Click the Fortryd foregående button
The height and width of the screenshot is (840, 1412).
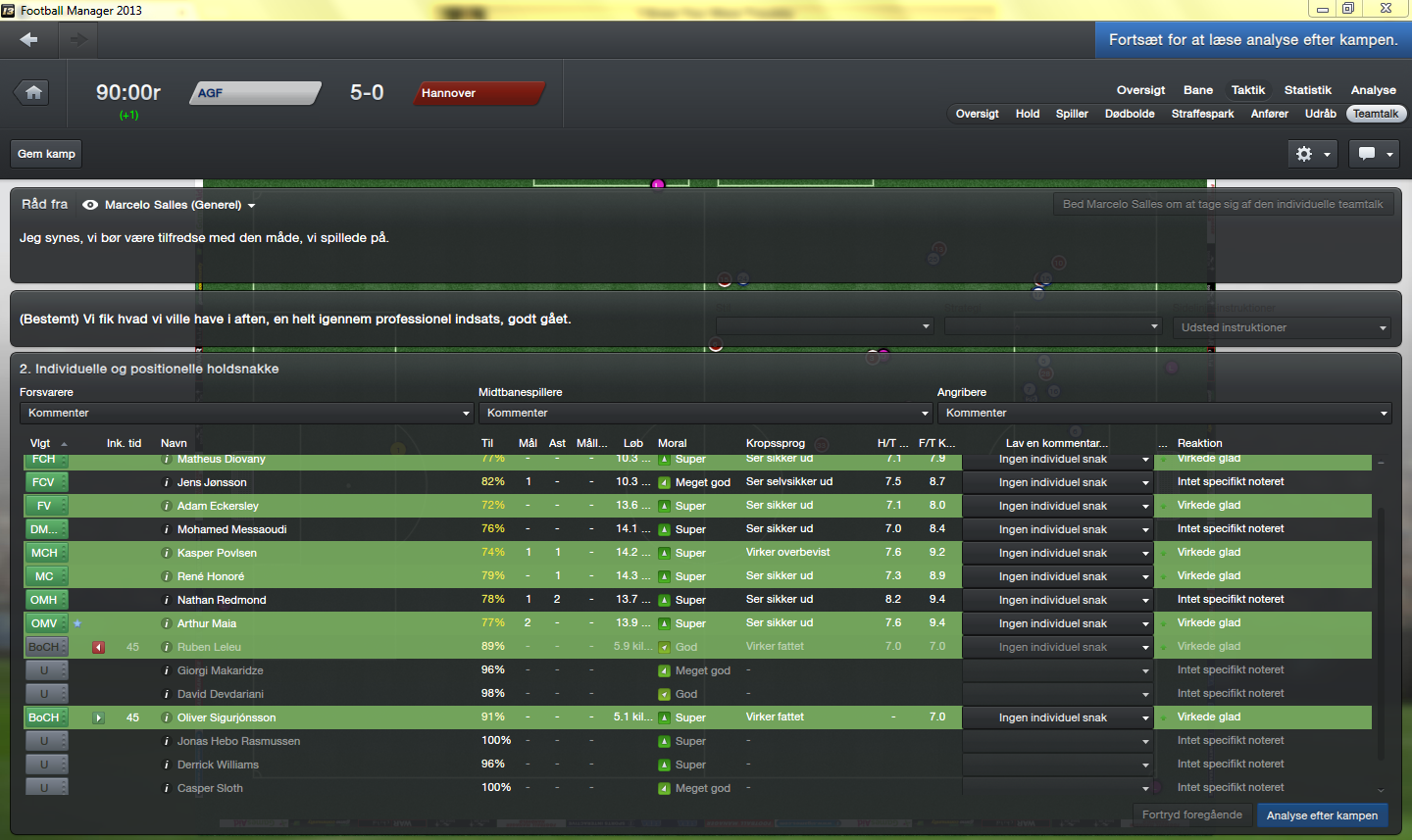[x=1192, y=815]
